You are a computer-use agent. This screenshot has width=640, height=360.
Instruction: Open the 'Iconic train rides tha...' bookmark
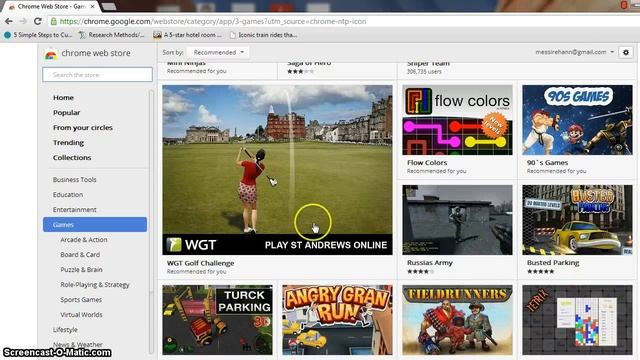coord(263,35)
